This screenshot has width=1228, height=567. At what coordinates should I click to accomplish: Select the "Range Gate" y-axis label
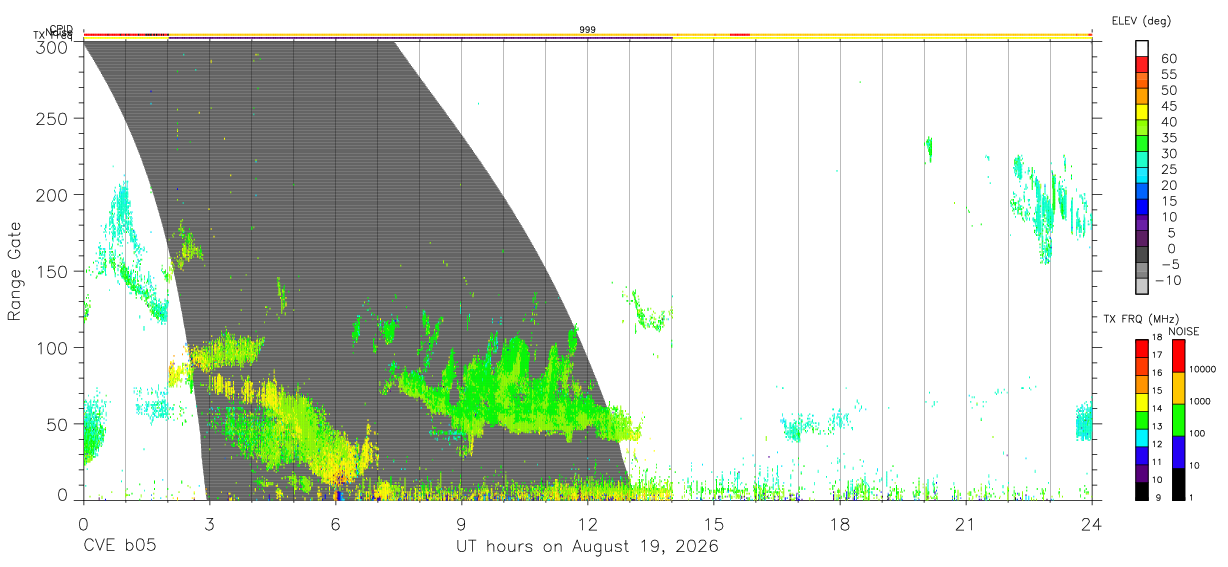15,271
